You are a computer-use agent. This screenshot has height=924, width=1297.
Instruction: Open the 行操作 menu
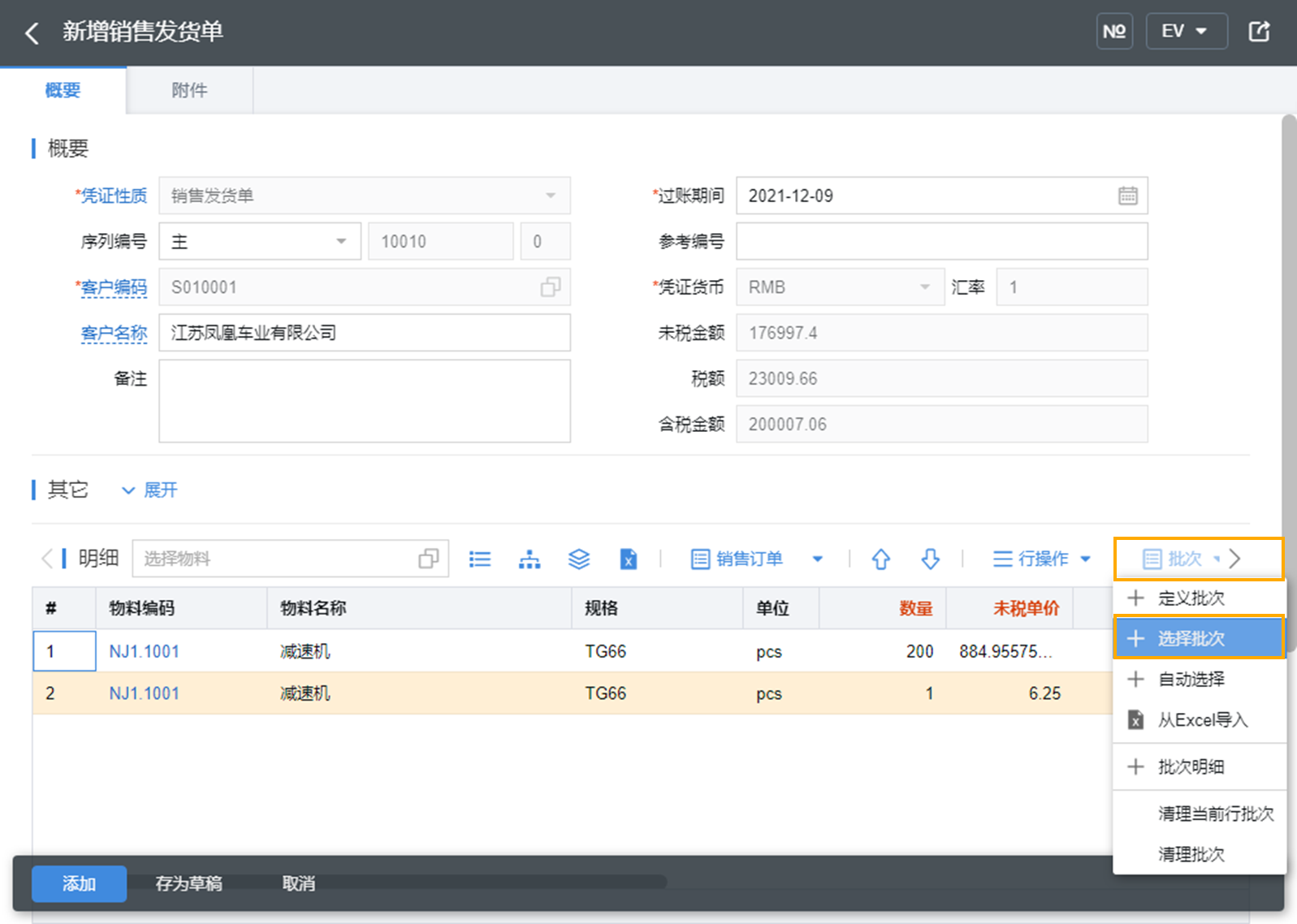pos(1042,559)
